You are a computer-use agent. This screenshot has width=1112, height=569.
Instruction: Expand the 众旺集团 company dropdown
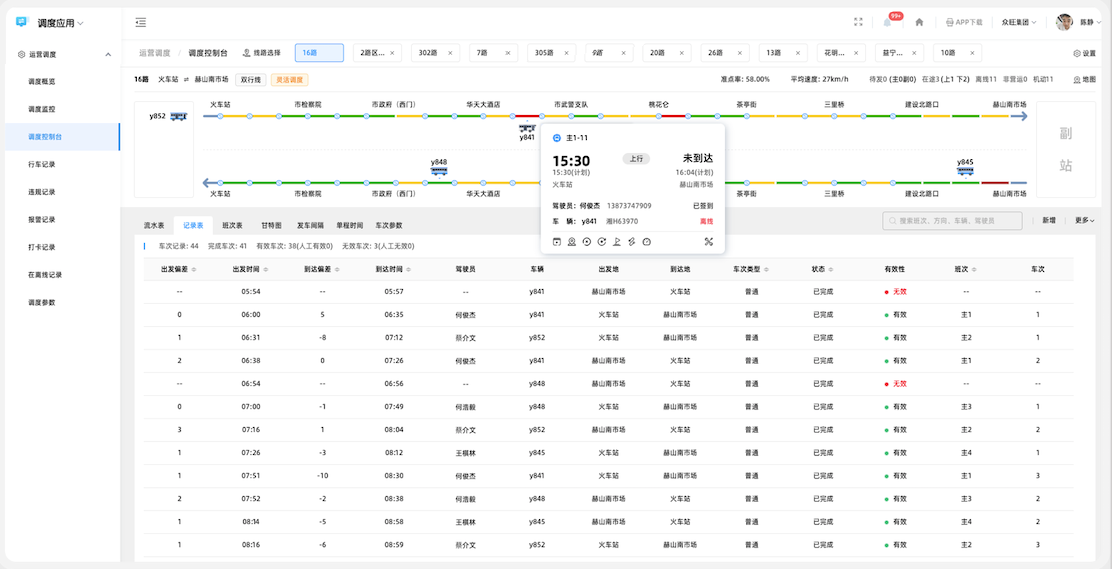pos(1019,22)
